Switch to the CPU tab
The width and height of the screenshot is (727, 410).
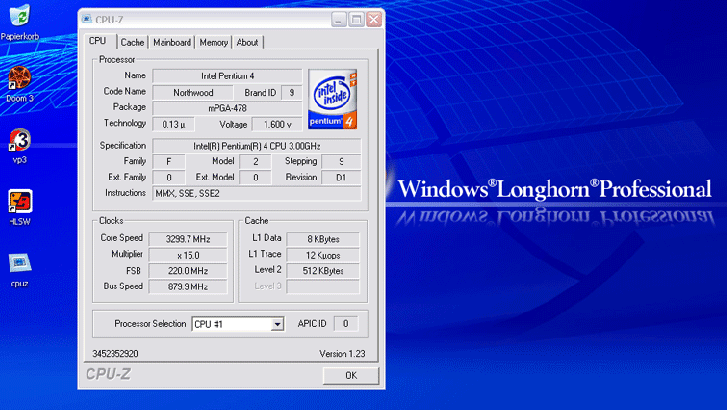(97, 41)
